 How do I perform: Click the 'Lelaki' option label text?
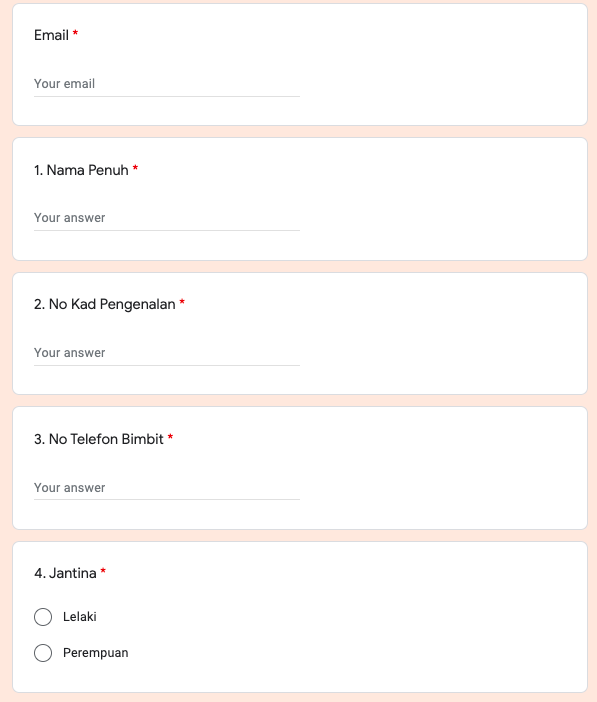coord(80,617)
